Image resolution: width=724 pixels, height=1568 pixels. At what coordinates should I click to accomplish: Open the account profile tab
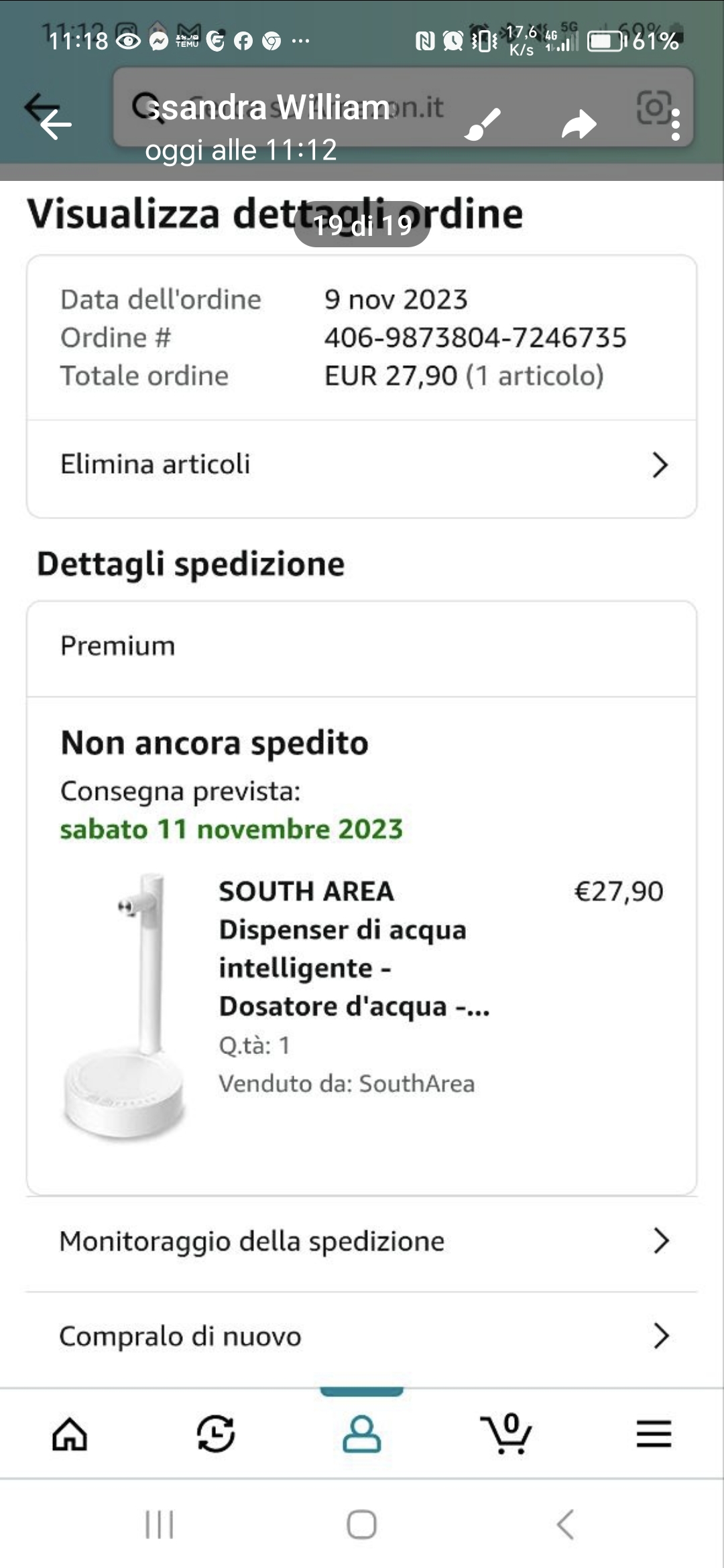(362, 1434)
